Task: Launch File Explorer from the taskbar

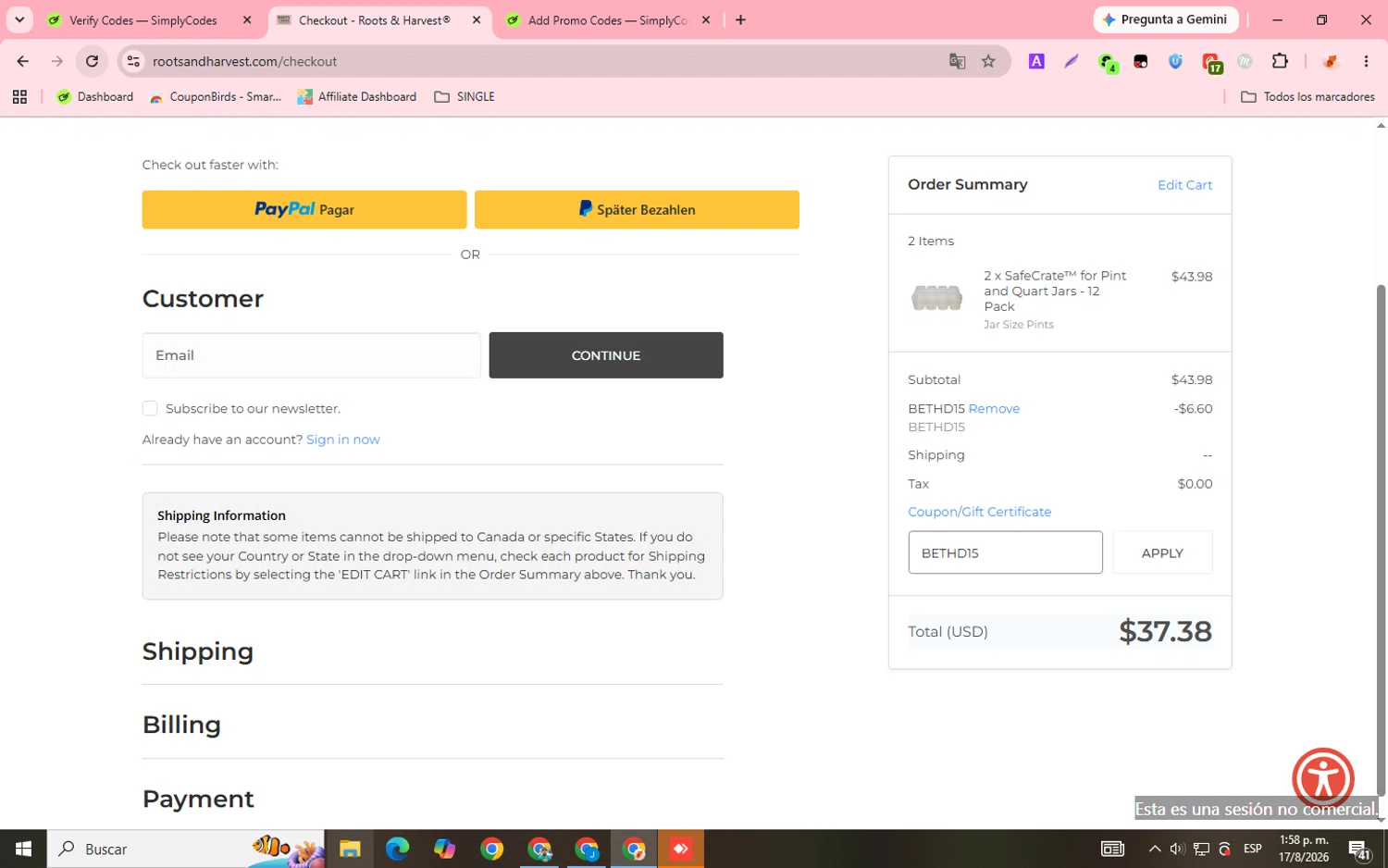Action: (349, 849)
